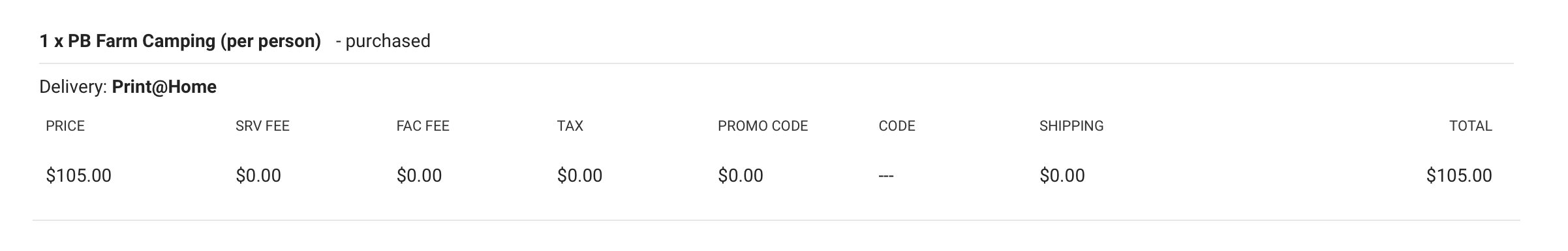Click the Print@Home delivery label
The image size is (1568, 251).
pos(164,87)
